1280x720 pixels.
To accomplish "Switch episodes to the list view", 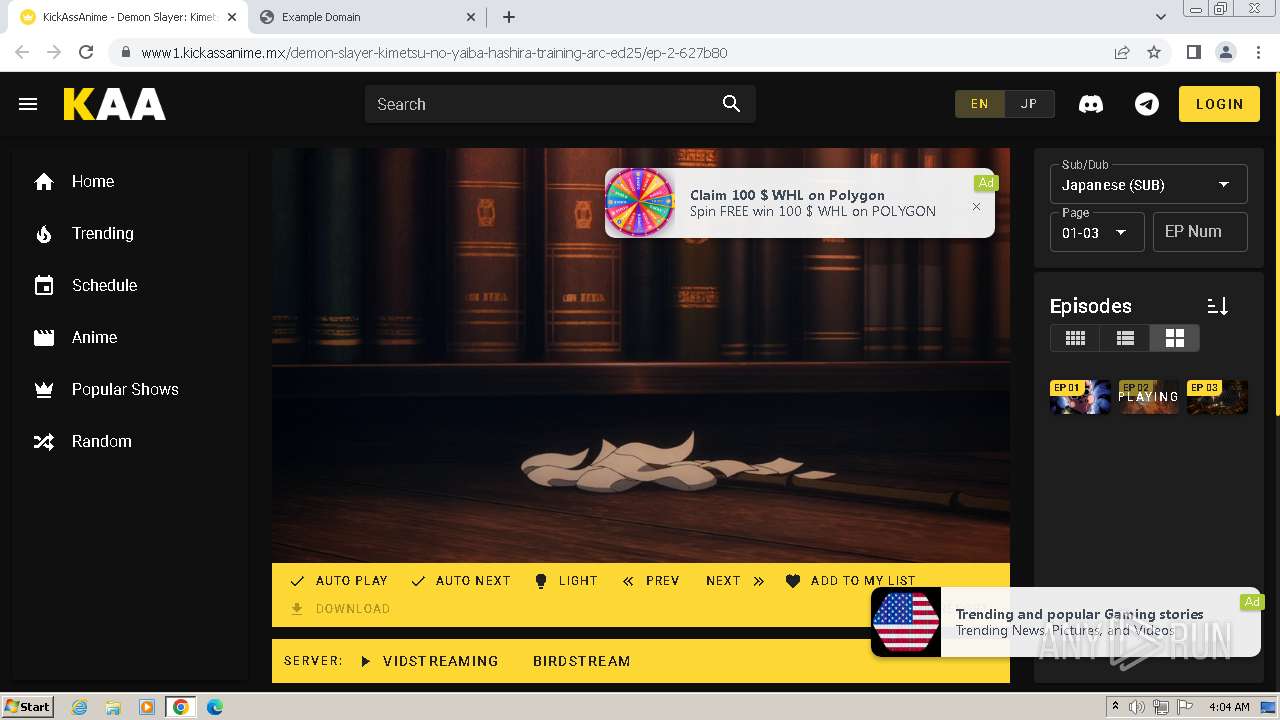I will (1125, 338).
